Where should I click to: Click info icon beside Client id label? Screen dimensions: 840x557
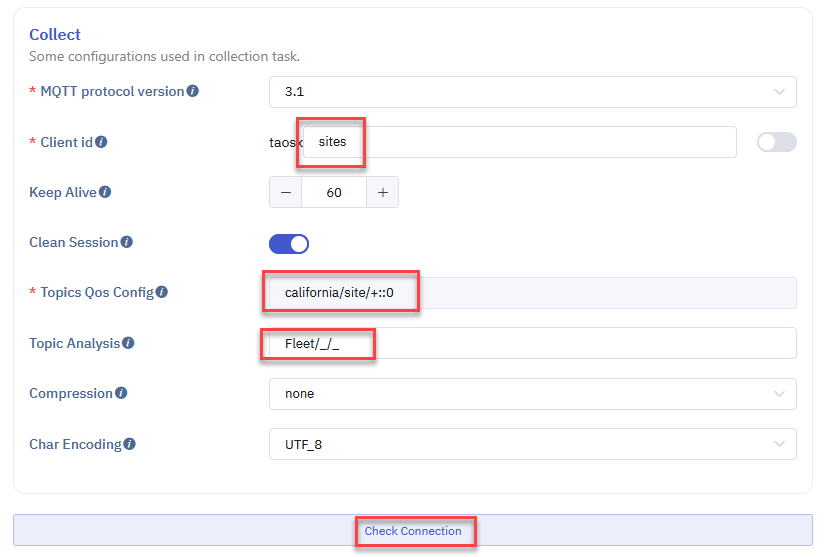click(101, 142)
